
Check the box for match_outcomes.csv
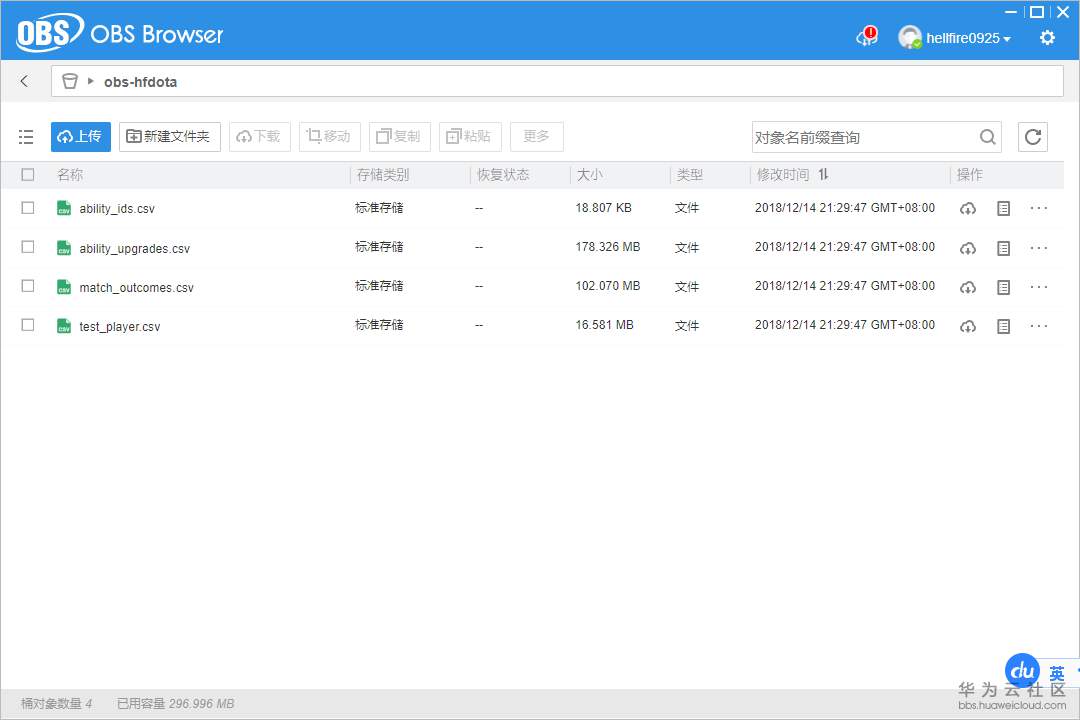(28, 285)
